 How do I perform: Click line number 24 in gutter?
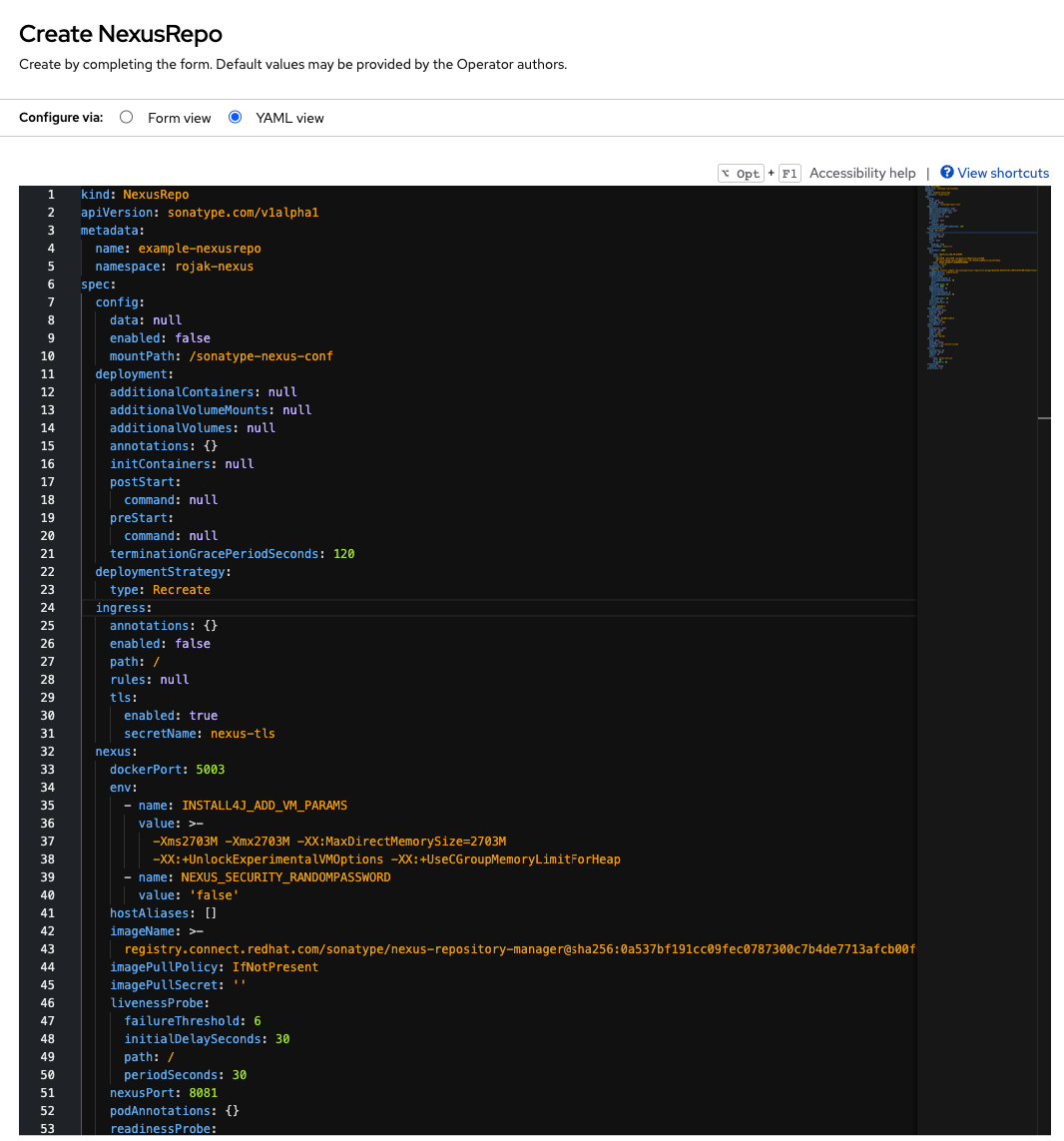point(47,608)
